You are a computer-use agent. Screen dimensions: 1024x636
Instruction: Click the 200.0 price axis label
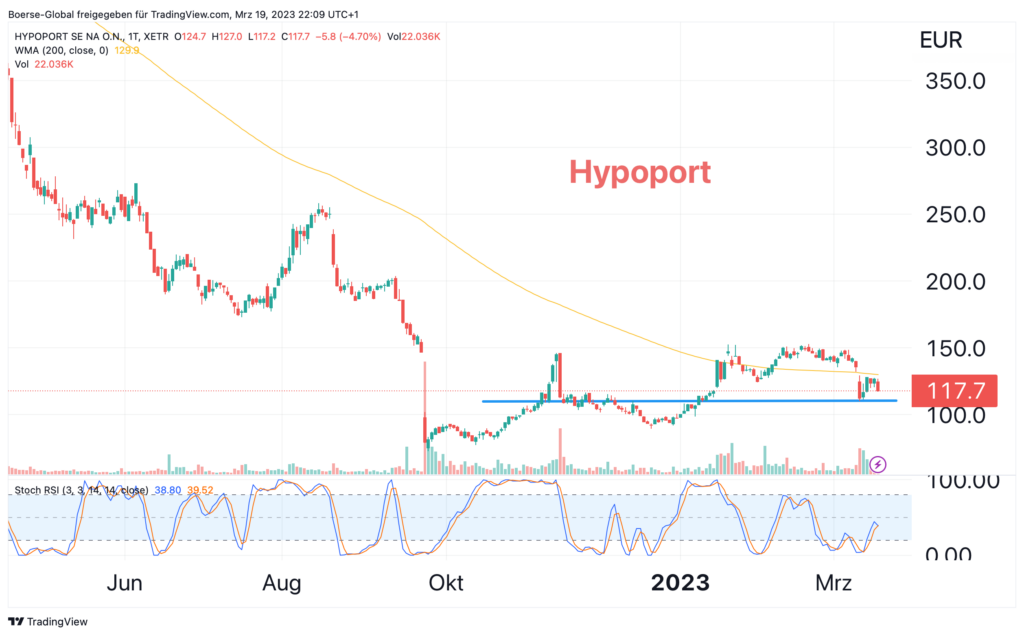pyautogui.click(x=955, y=282)
